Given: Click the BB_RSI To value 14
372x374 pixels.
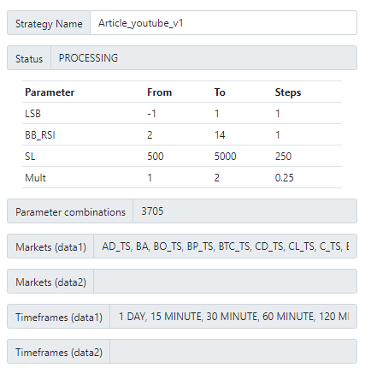Looking at the screenshot, I should pyautogui.click(x=220, y=135).
